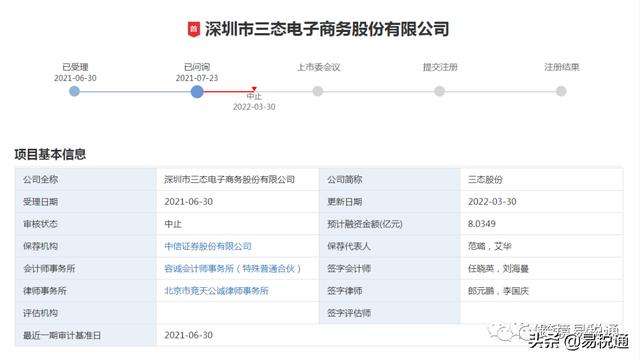Click the 注册结果 timeline node dot

(561, 91)
